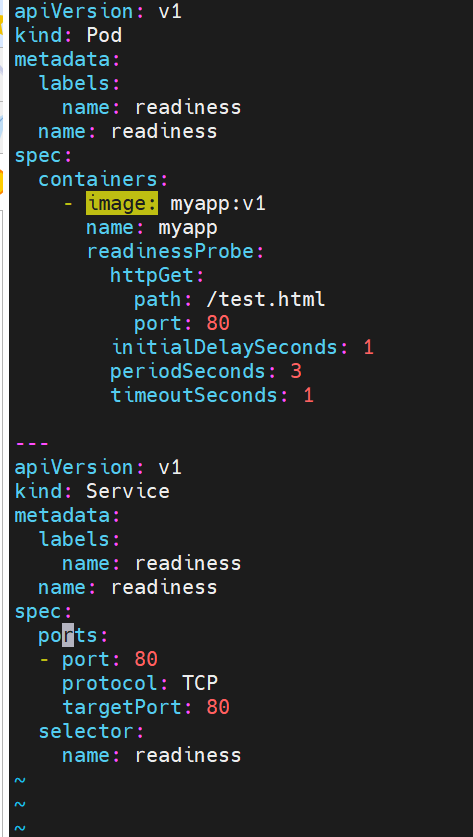
Task: Click the 'TCP' protocol value
Action: pos(200,683)
